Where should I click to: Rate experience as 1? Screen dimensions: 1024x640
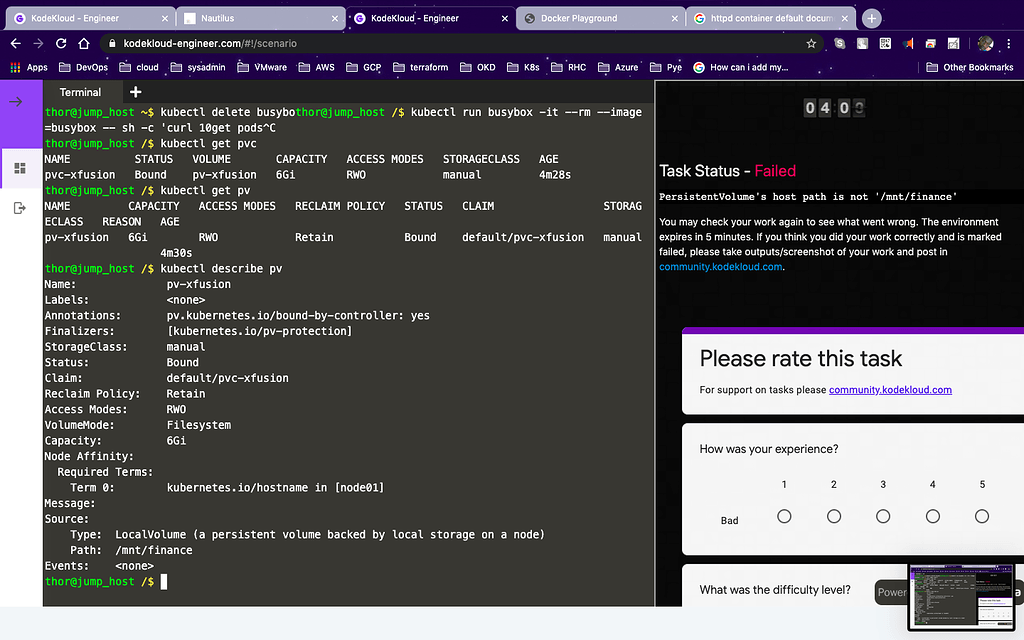point(784,516)
